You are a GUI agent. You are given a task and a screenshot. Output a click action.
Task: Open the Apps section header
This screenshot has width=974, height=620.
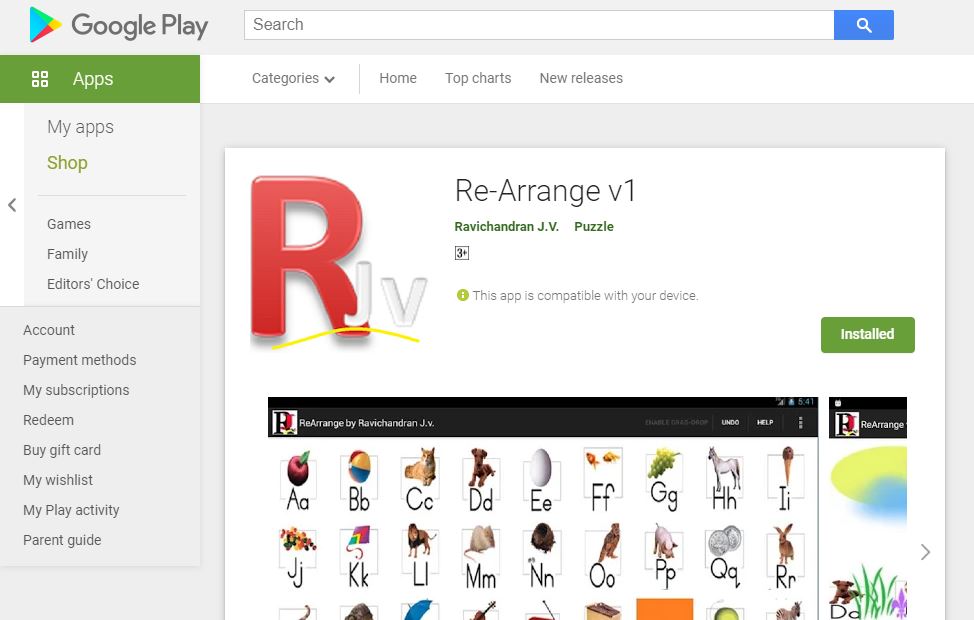100,79
